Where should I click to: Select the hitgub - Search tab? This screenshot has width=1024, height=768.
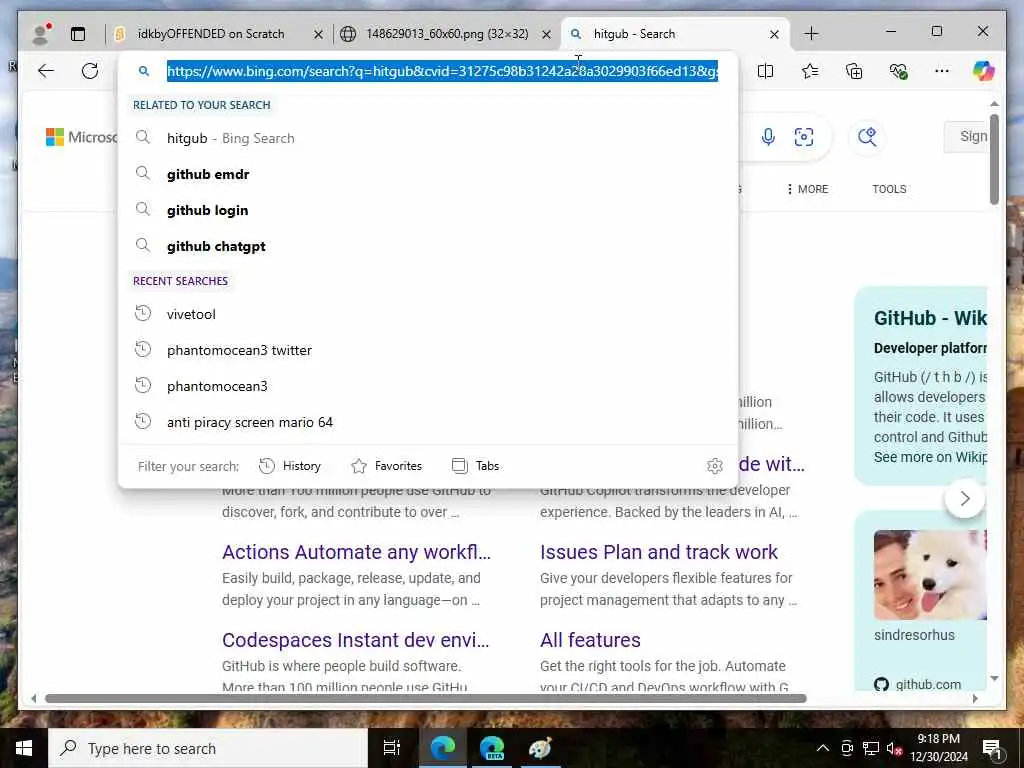[673, 34]
